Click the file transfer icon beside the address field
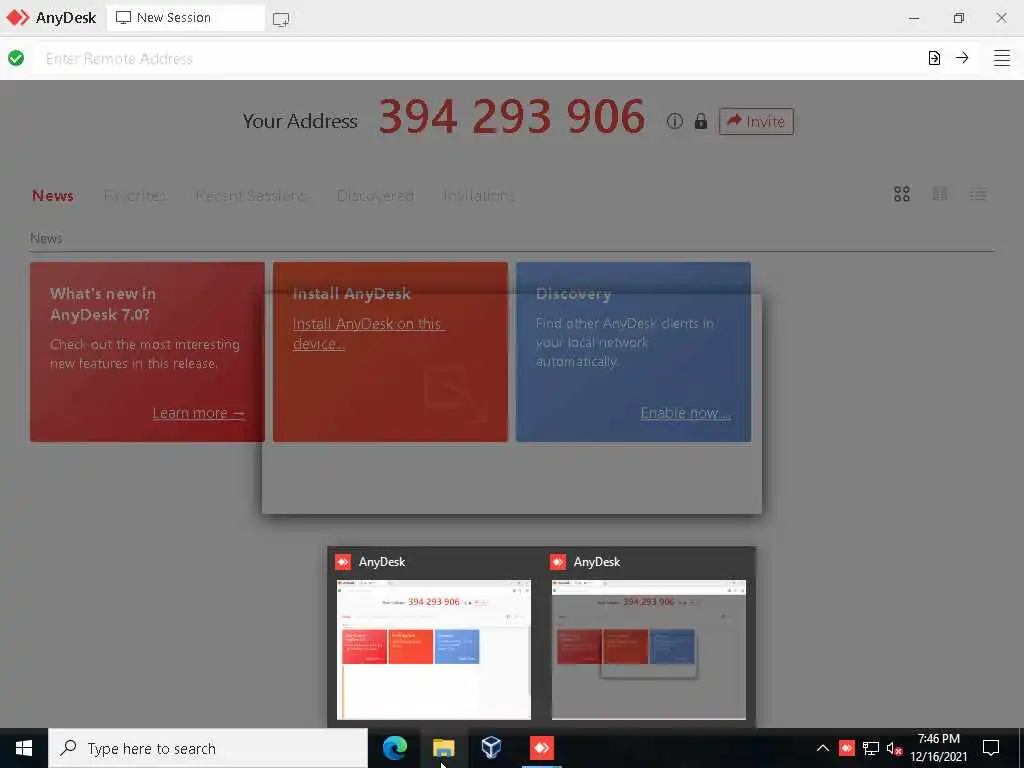 (935, 58)
